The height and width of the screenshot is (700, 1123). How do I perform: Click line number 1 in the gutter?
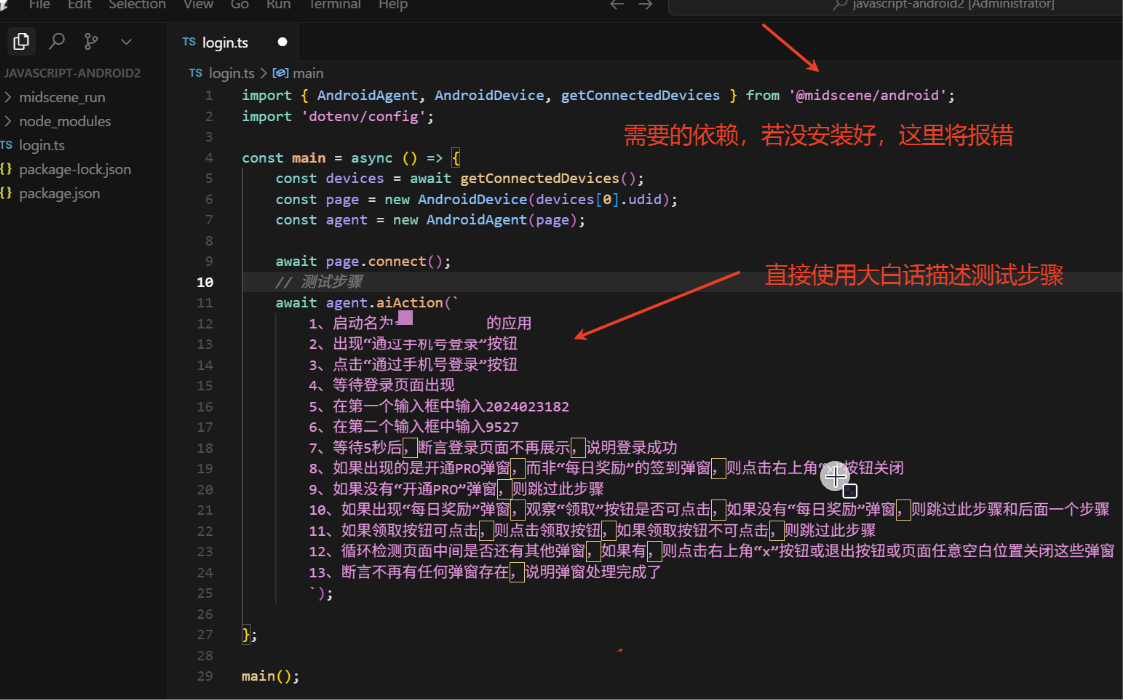(x=208, y=95)
